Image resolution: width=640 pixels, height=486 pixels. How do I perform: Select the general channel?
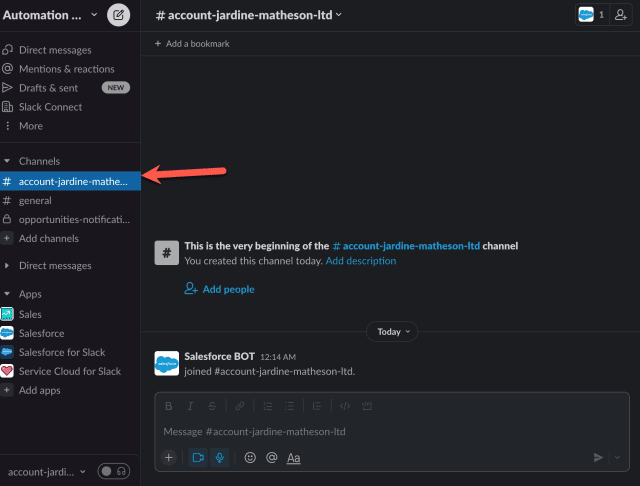pyautogui.click(x=35, y=200)
